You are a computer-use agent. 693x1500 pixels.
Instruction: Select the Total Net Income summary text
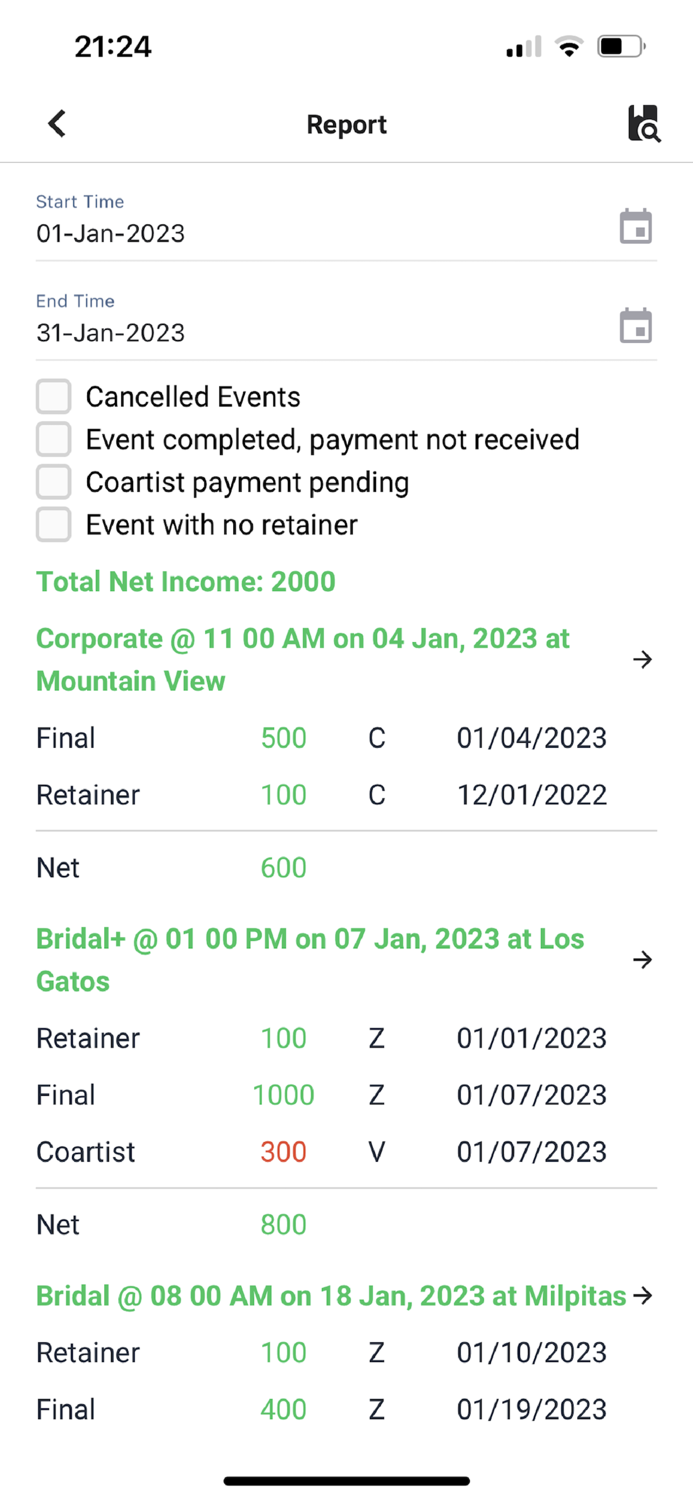pos(185,581)
